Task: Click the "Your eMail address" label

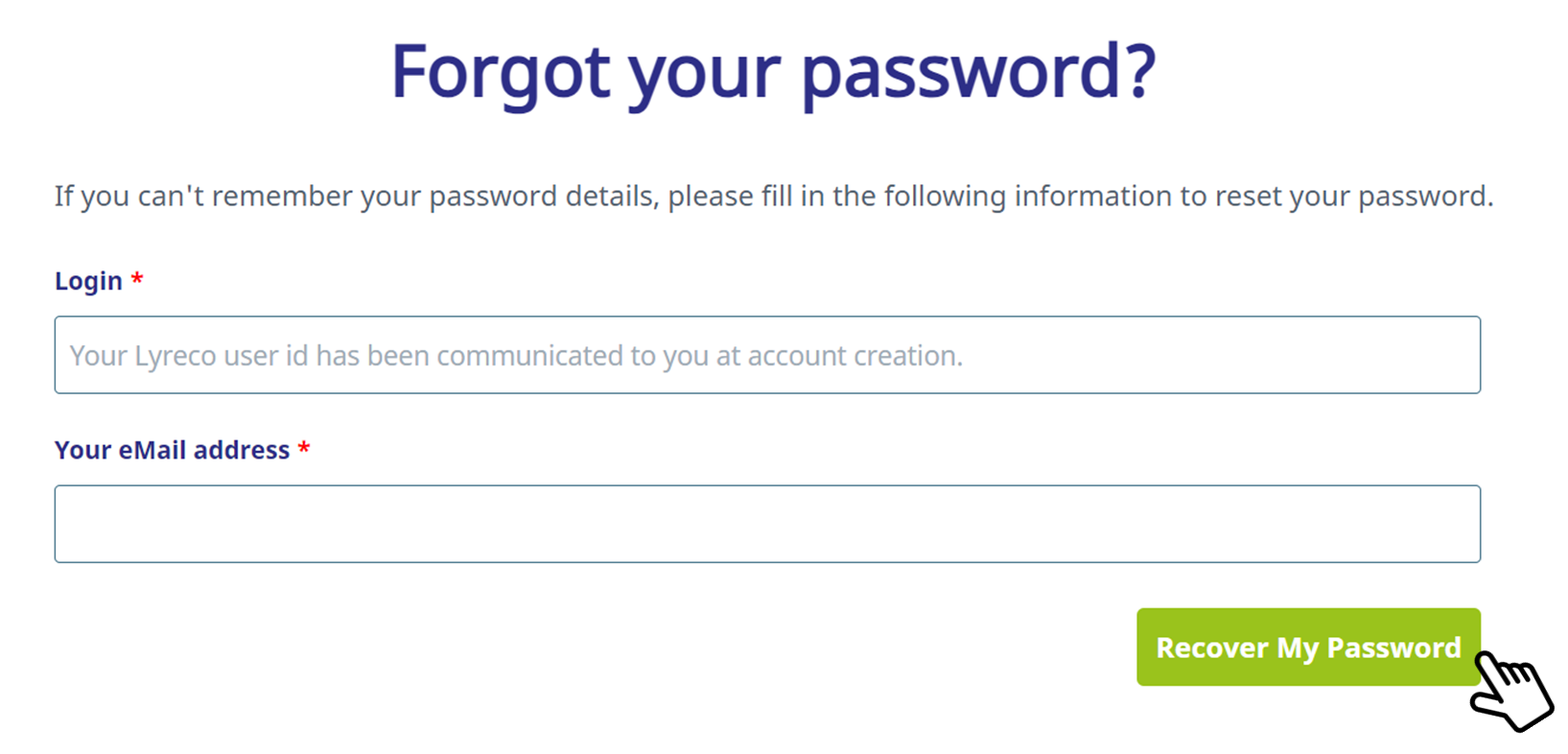Action: point(172,450)
